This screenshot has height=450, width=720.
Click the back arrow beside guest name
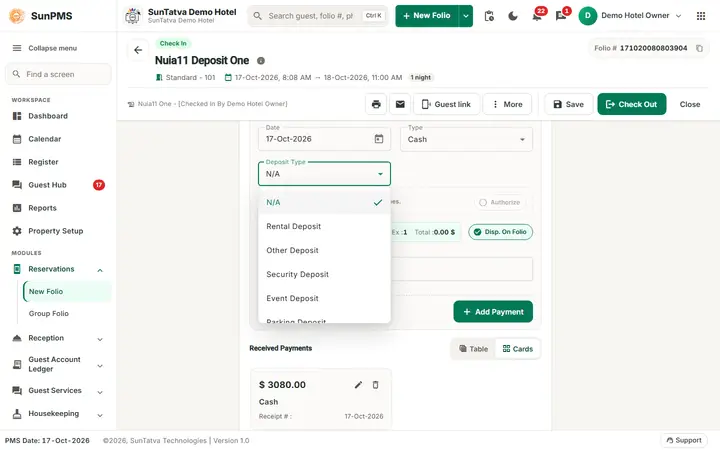138,50
